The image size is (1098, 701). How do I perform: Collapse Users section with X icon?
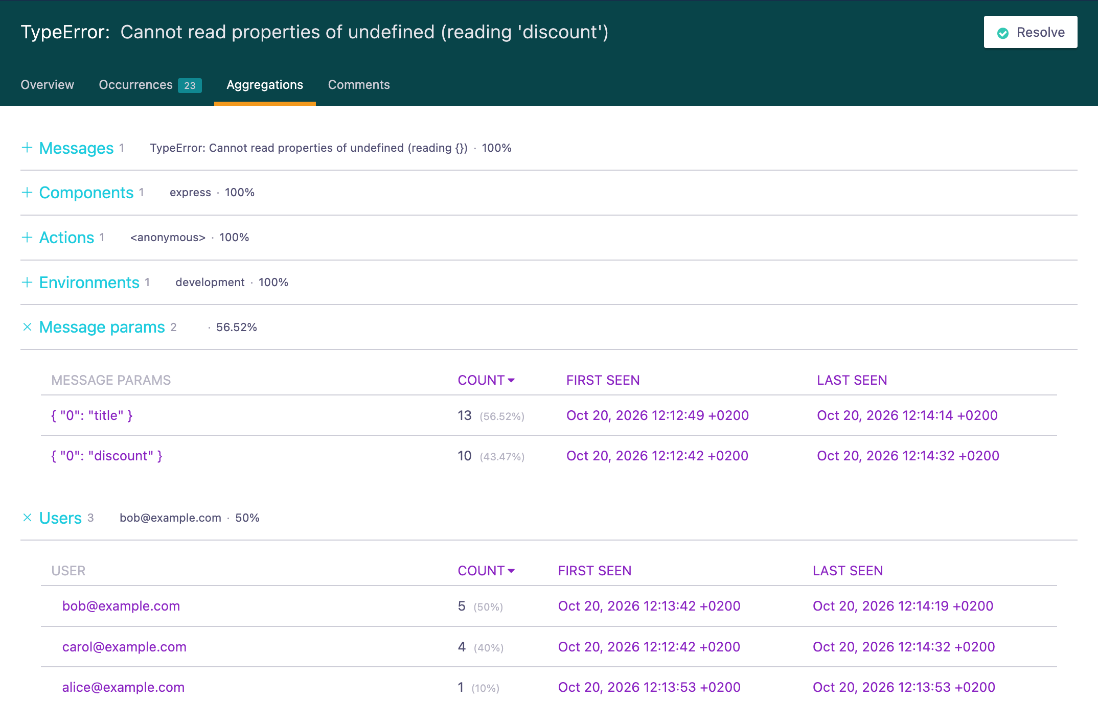tap(27, 518)
